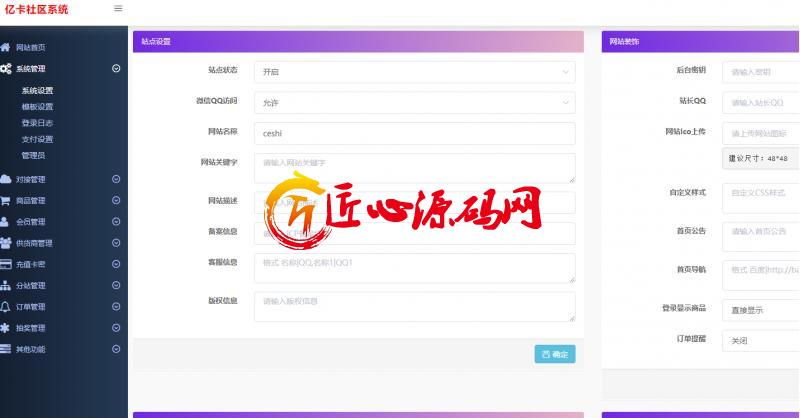
Task: Open 网站首页 in the sidebar
Action: click(31, 47)
